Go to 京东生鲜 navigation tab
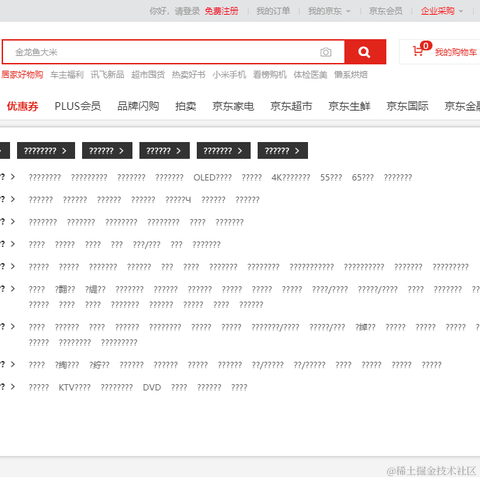 (349, 106)
